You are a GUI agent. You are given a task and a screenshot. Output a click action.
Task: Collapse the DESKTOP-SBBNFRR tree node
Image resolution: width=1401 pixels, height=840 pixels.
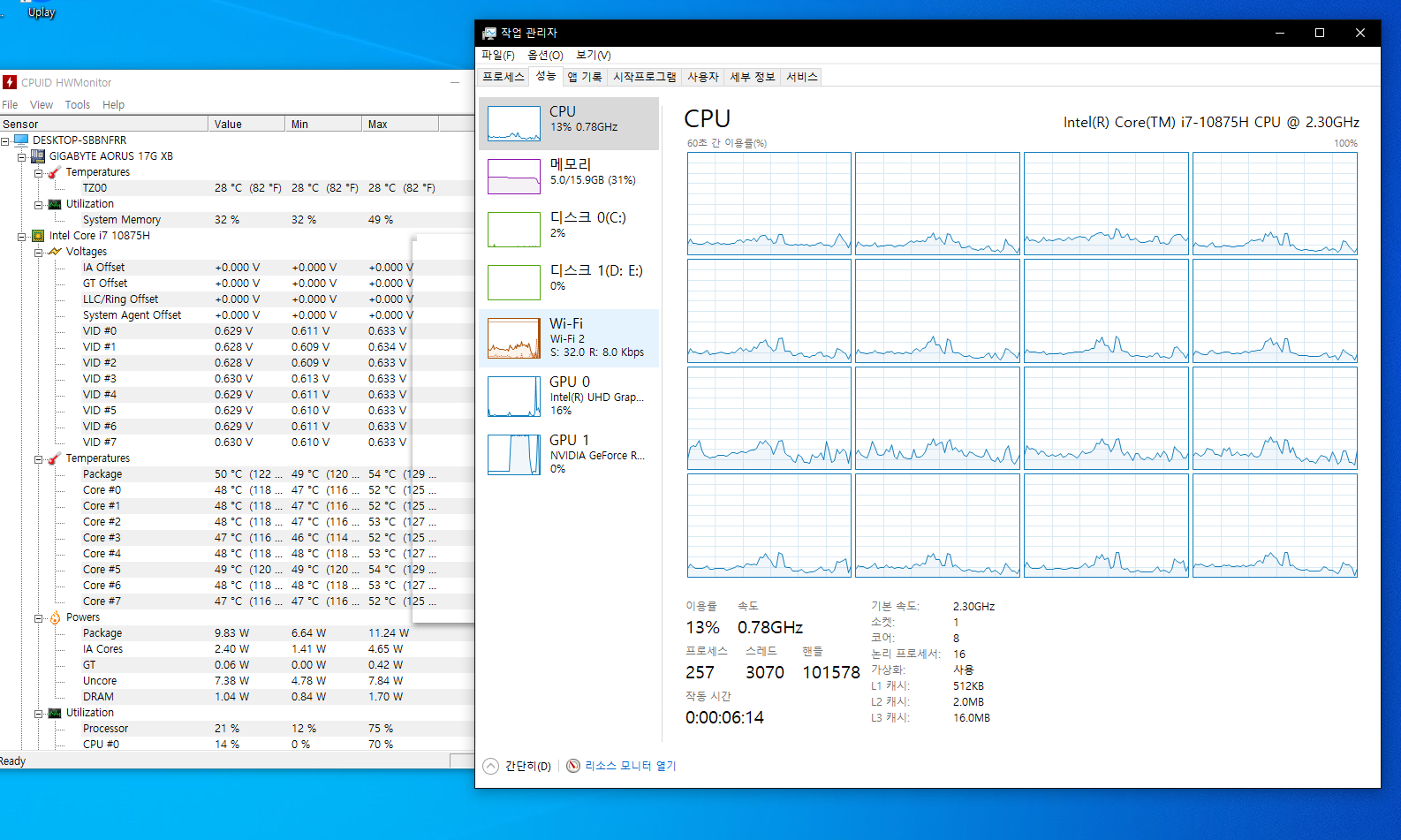tap(5, 140)
